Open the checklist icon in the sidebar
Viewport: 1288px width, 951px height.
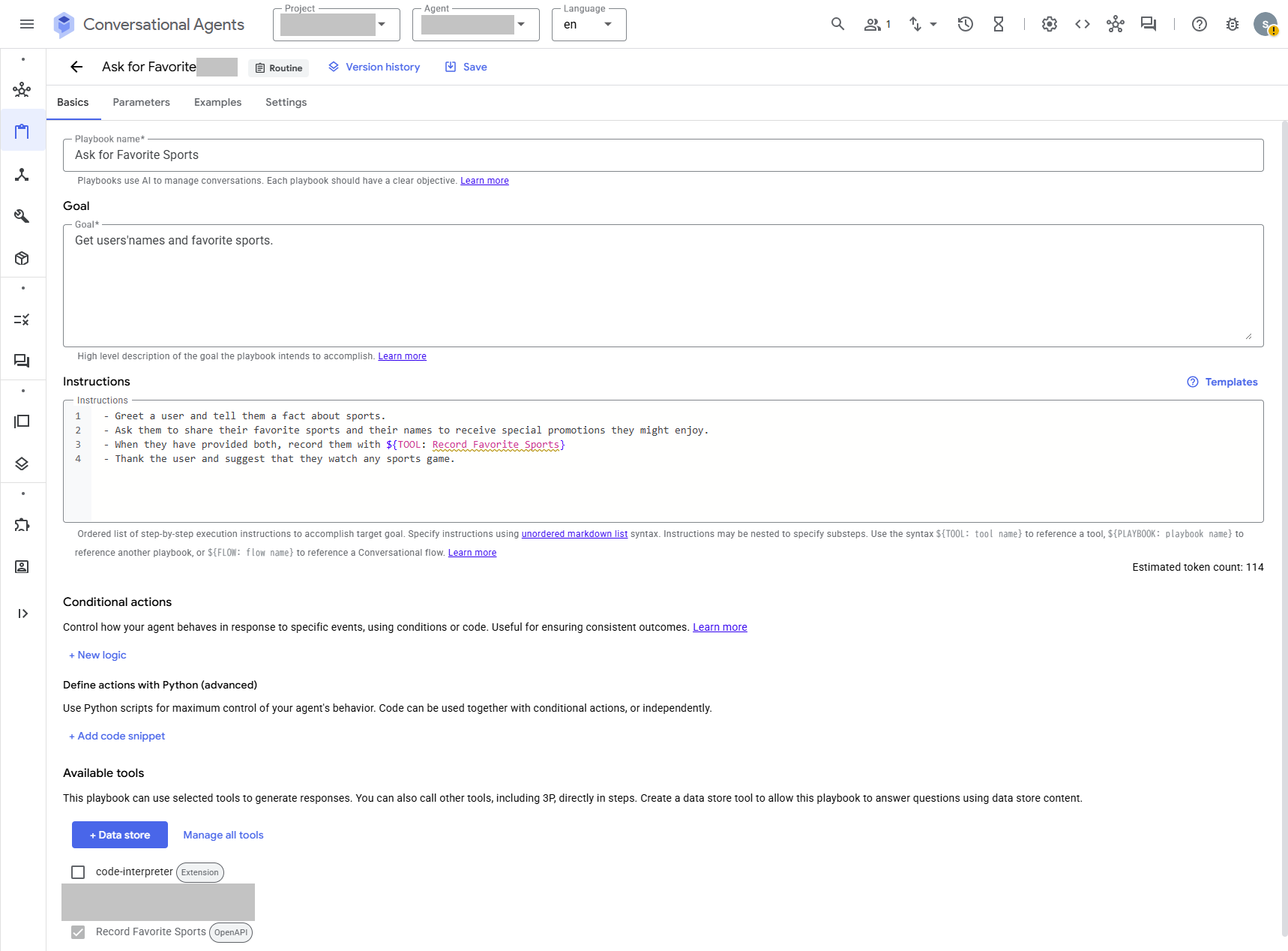pyautogui.click(x=22, y=319)
